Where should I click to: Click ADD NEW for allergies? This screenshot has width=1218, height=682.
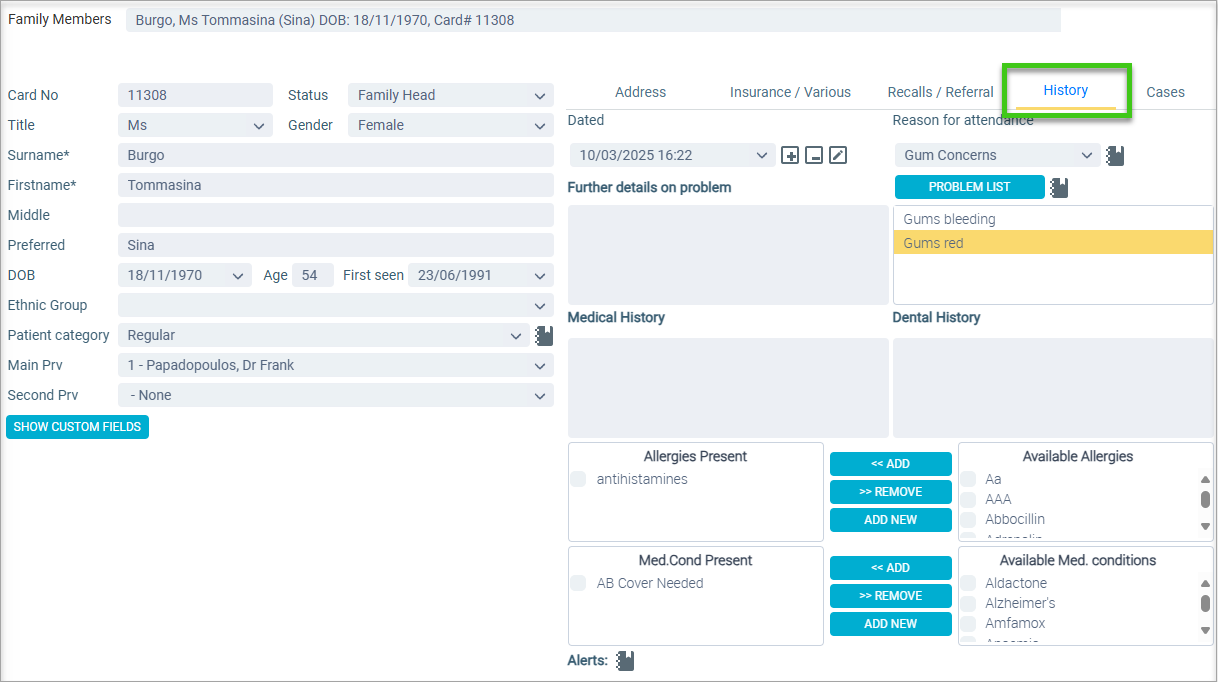tap(891, 520)
